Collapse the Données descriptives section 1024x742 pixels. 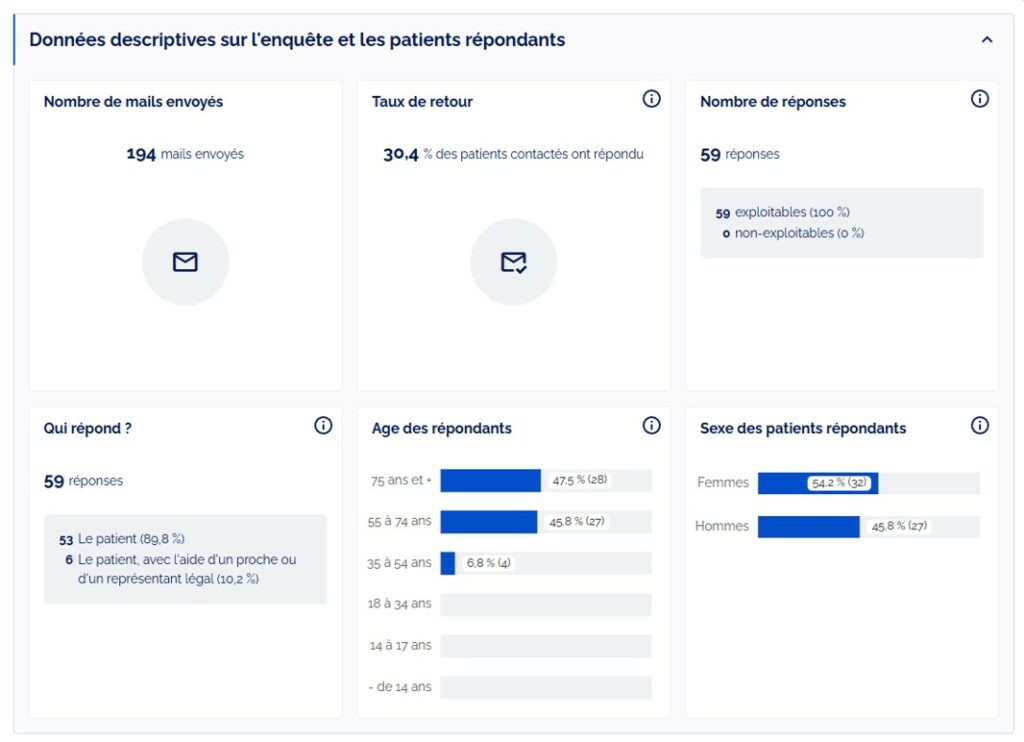pos(986,40)
